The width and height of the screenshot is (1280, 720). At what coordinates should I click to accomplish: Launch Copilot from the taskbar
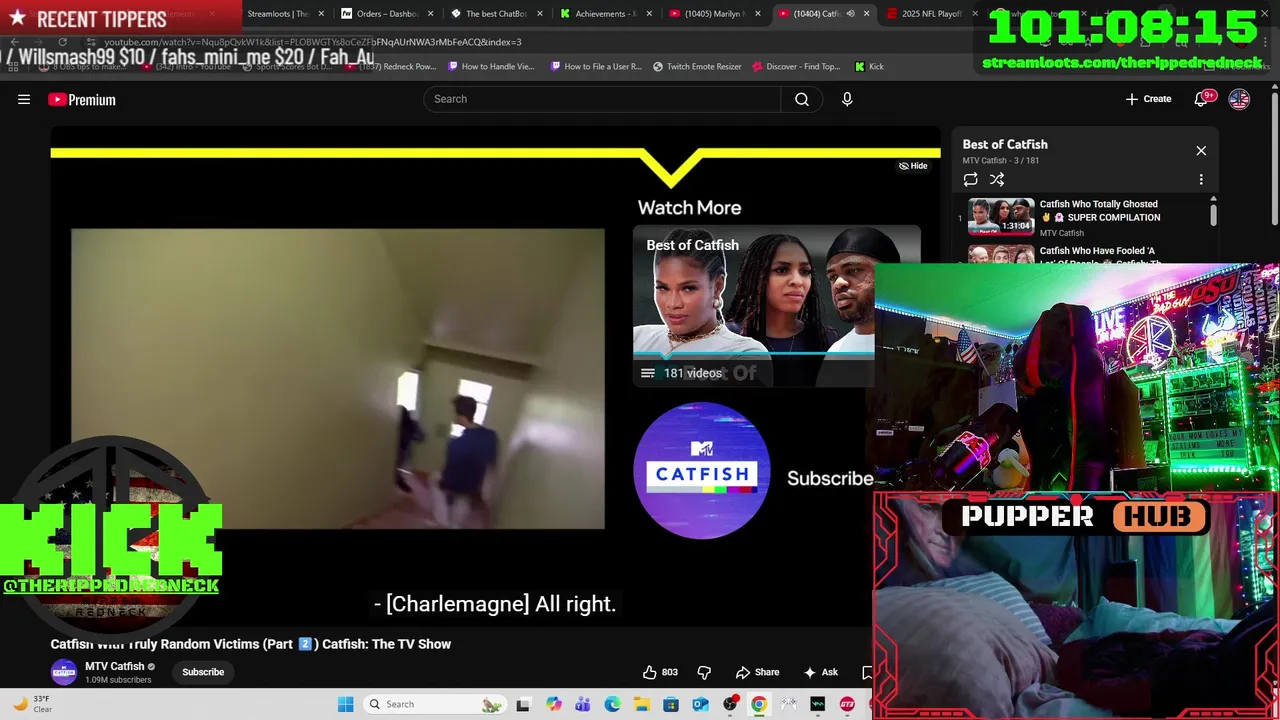[553, 704]
